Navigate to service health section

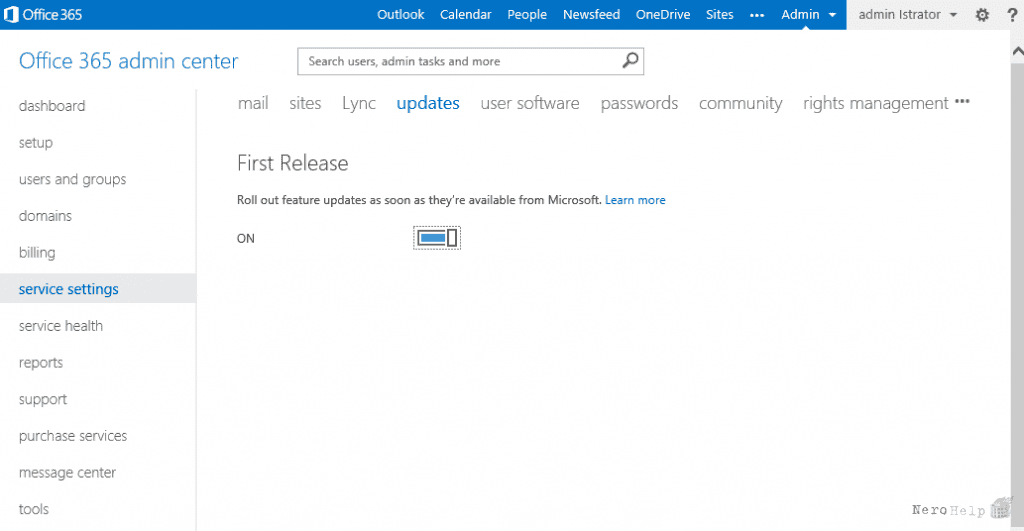pos(61,325)
